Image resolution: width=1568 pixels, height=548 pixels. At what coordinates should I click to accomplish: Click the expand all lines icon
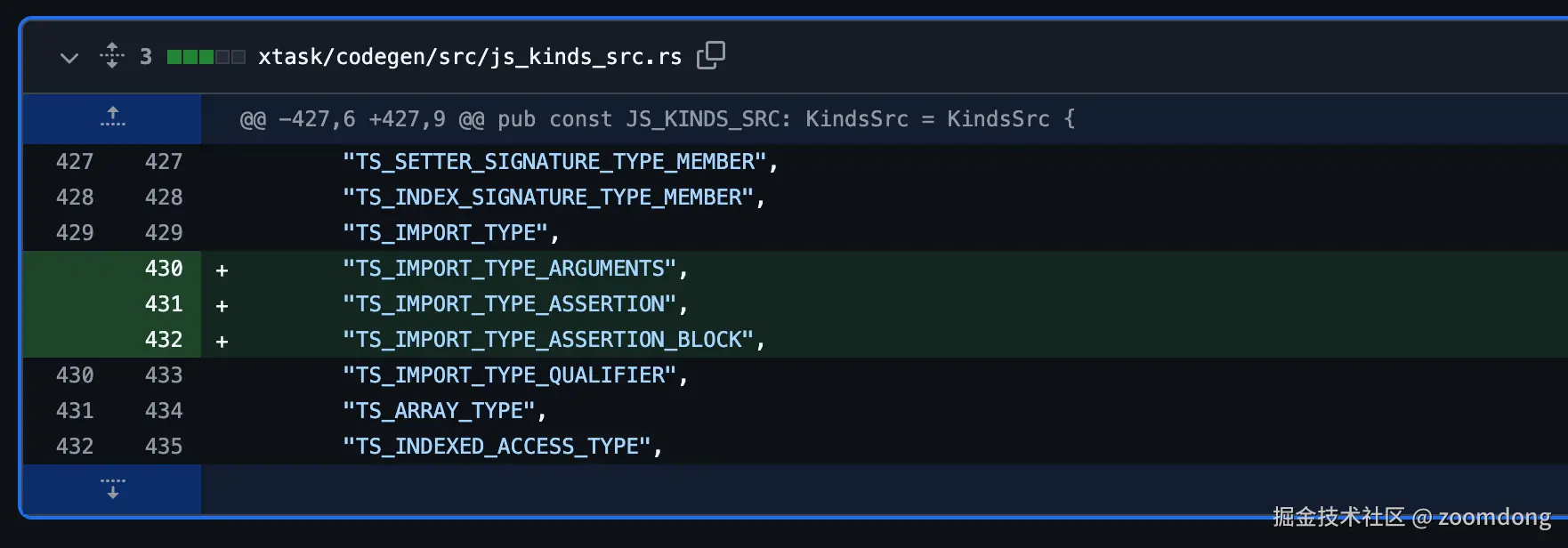pos(112,56)
